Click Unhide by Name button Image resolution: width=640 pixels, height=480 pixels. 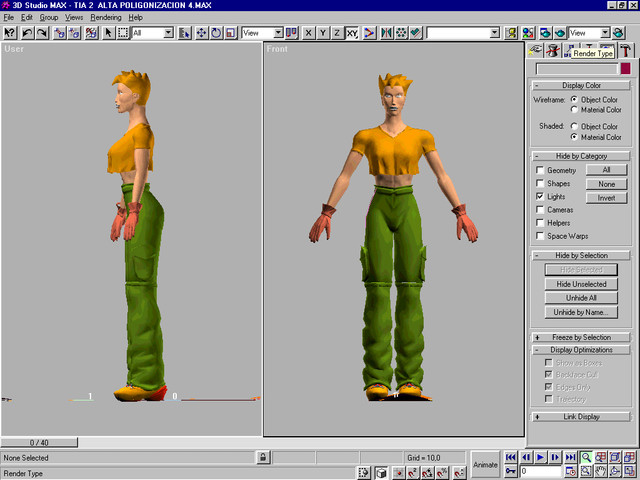point(581,312)
